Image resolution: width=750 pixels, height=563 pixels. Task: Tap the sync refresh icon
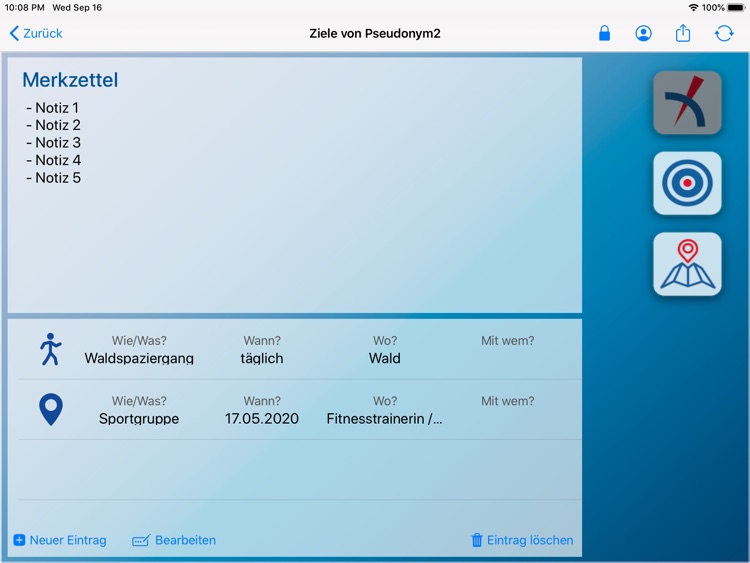[x=724, y=33]
